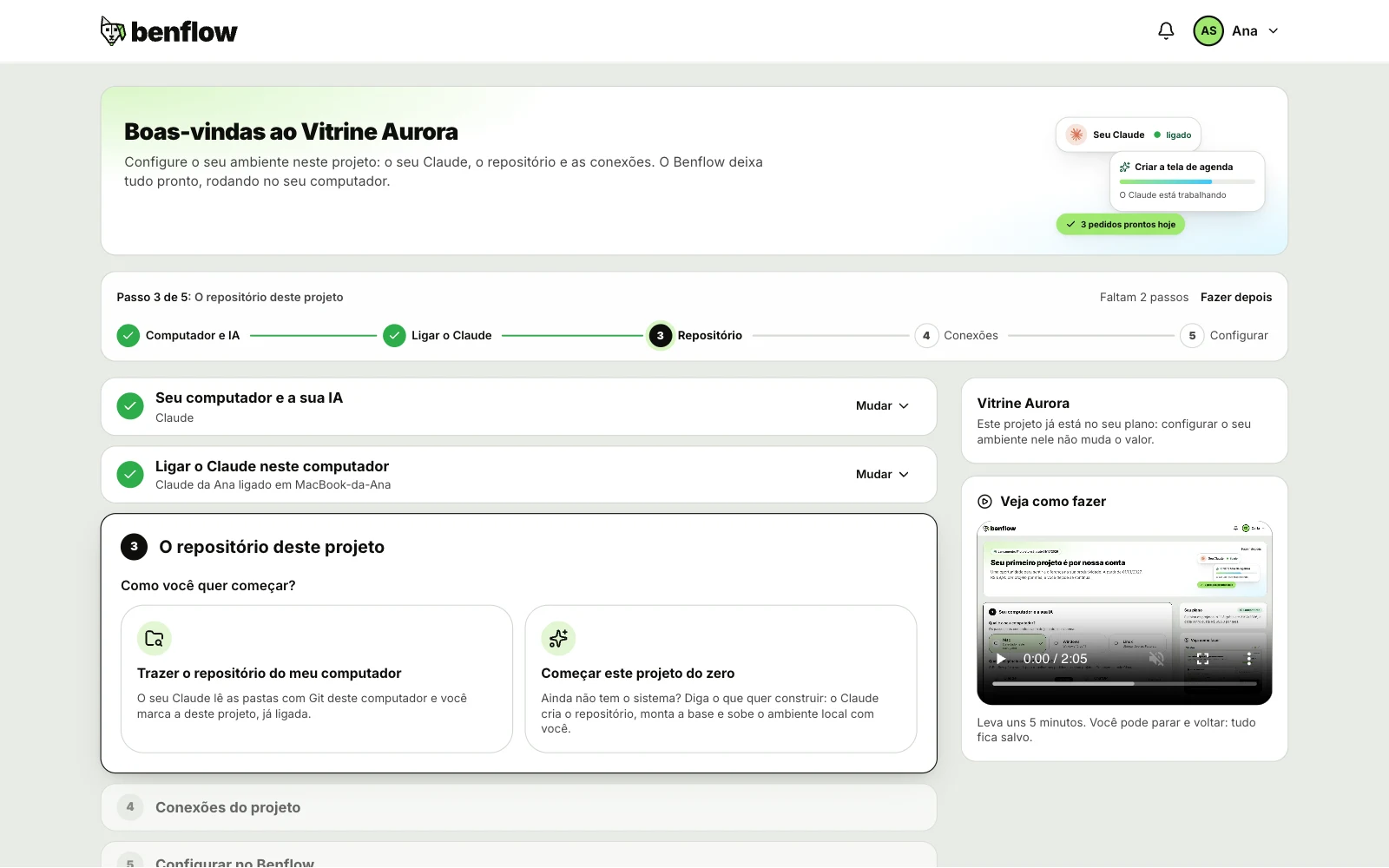
Task: Open the Configurar no Benflow section
Action: coord(519,856)
